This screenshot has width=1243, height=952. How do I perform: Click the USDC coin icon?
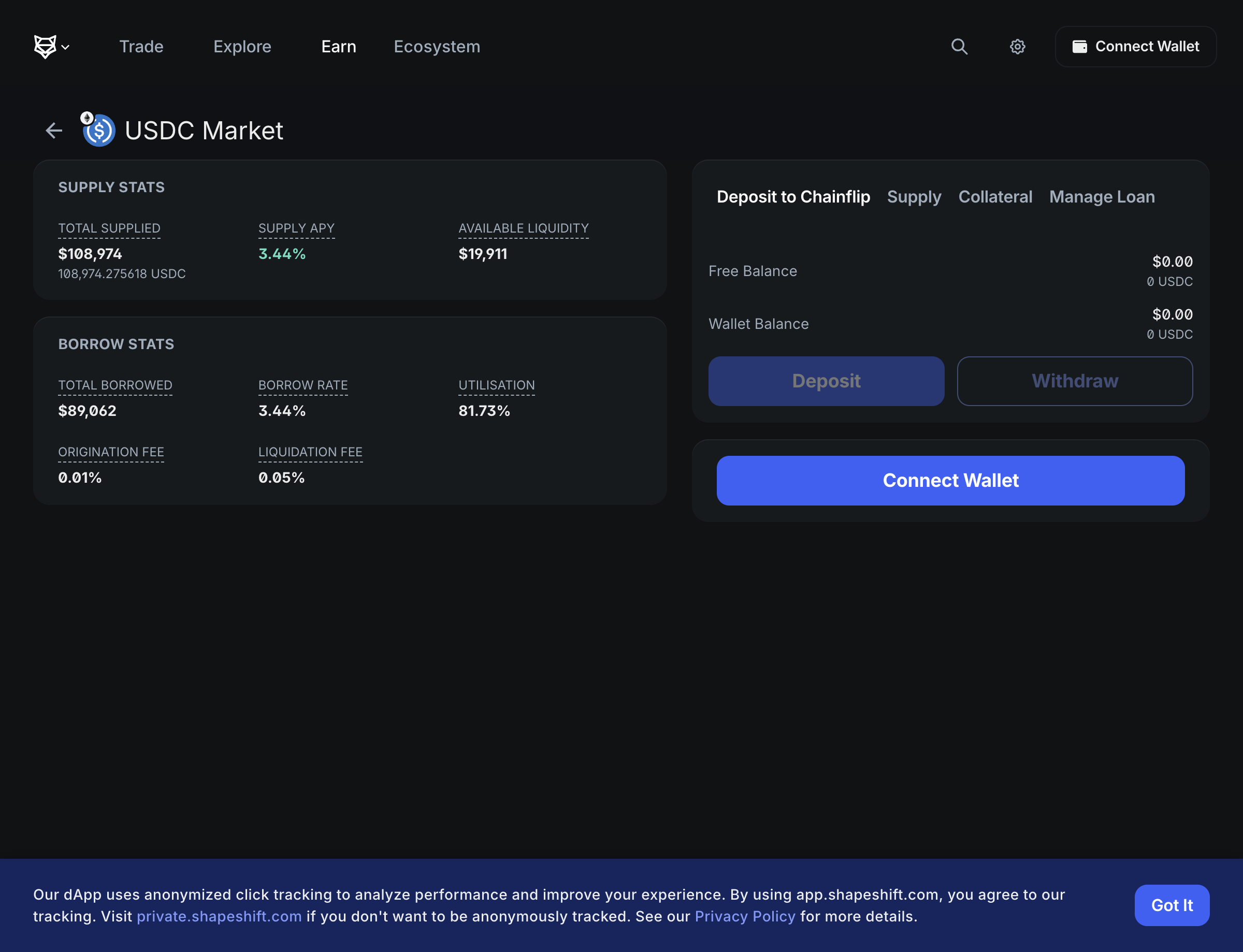99,131
